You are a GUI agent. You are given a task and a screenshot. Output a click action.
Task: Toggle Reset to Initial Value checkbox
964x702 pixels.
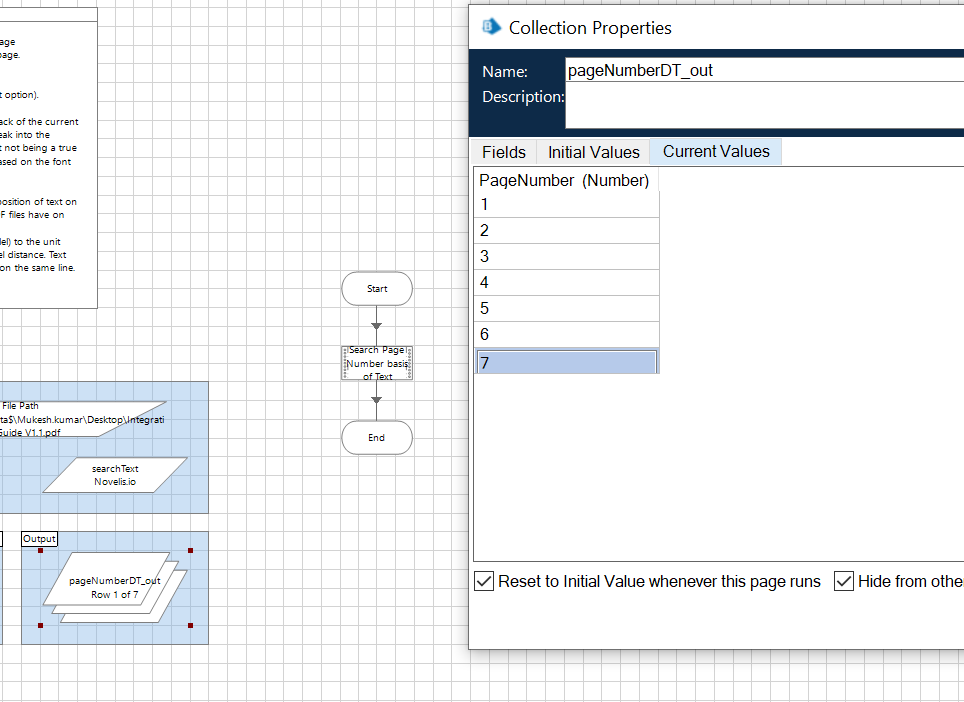[x=484, y=581]
